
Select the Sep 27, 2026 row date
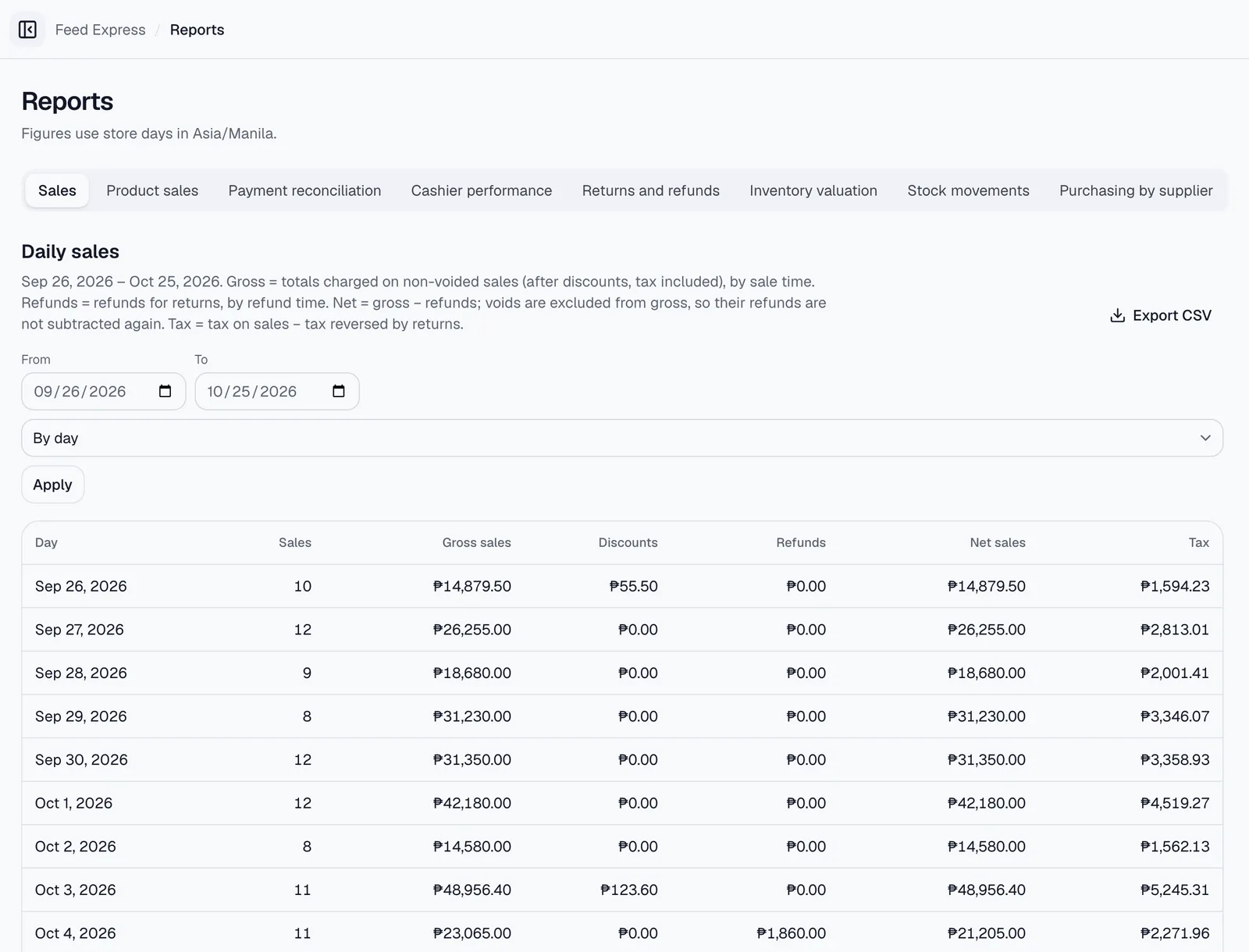[x=80, y=630]
